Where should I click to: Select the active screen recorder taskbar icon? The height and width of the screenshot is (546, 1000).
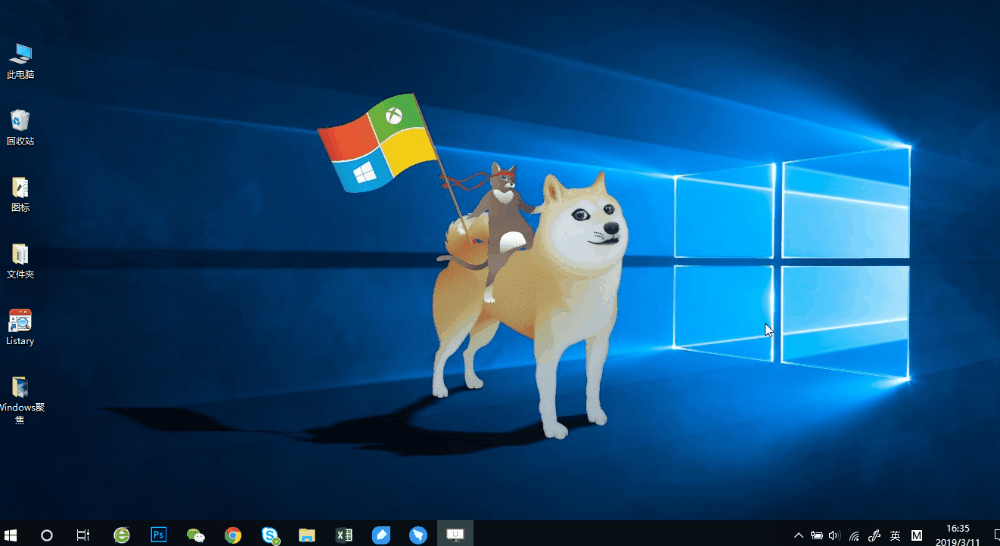pos(455,535)
